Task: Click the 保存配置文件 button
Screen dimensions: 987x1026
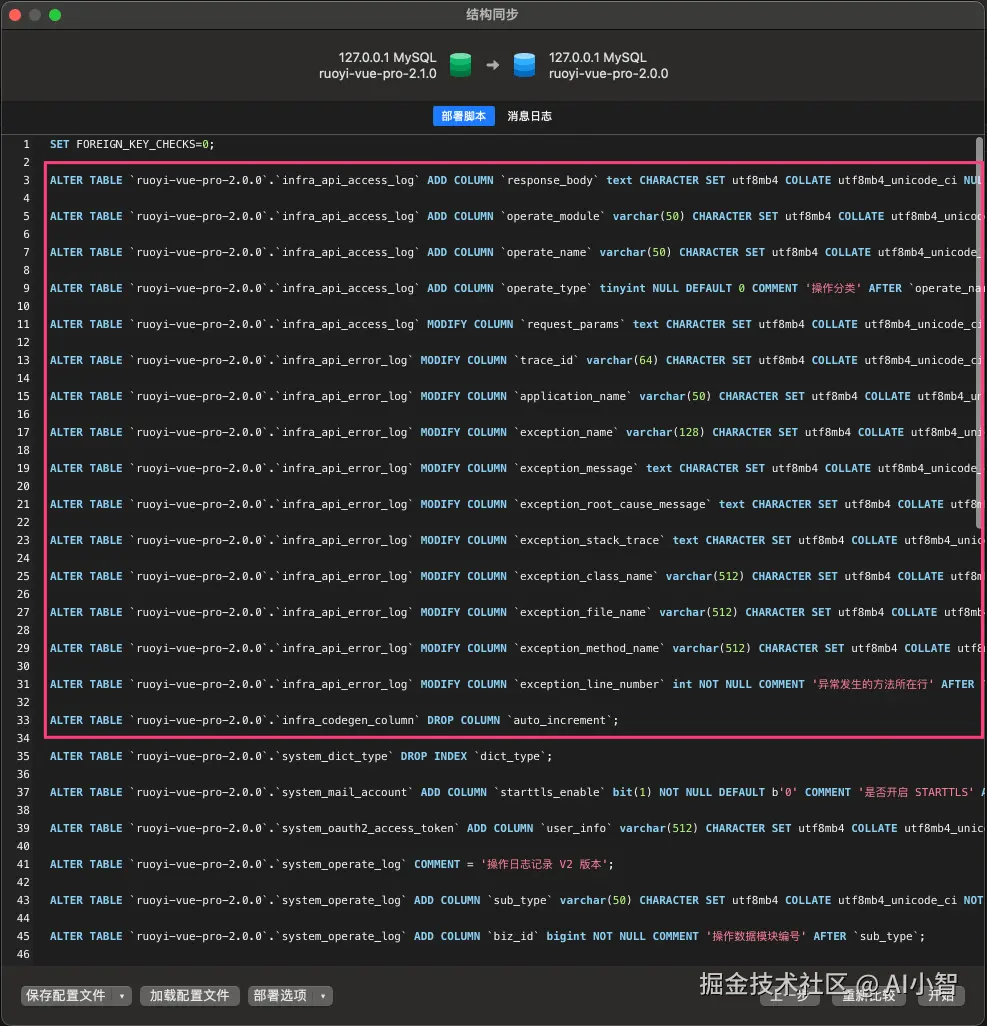Action: pyautogui.click(x=65, y=995)
